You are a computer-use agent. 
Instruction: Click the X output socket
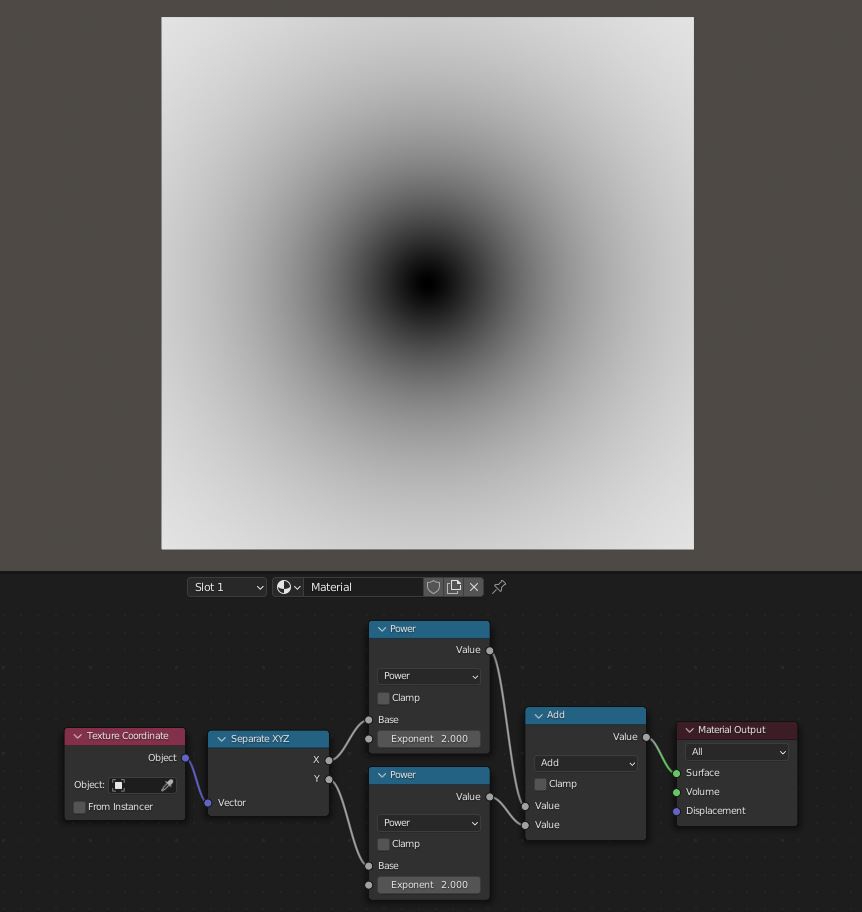329,760
